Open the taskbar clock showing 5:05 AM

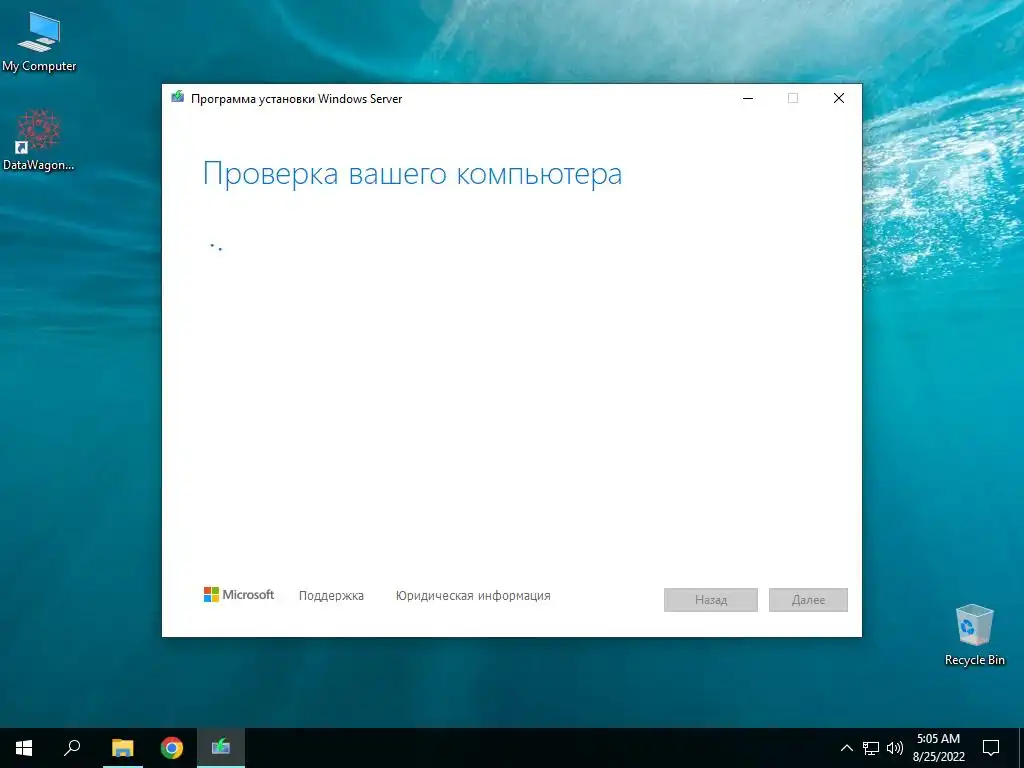pyautogui.click(x=938, y=748)
